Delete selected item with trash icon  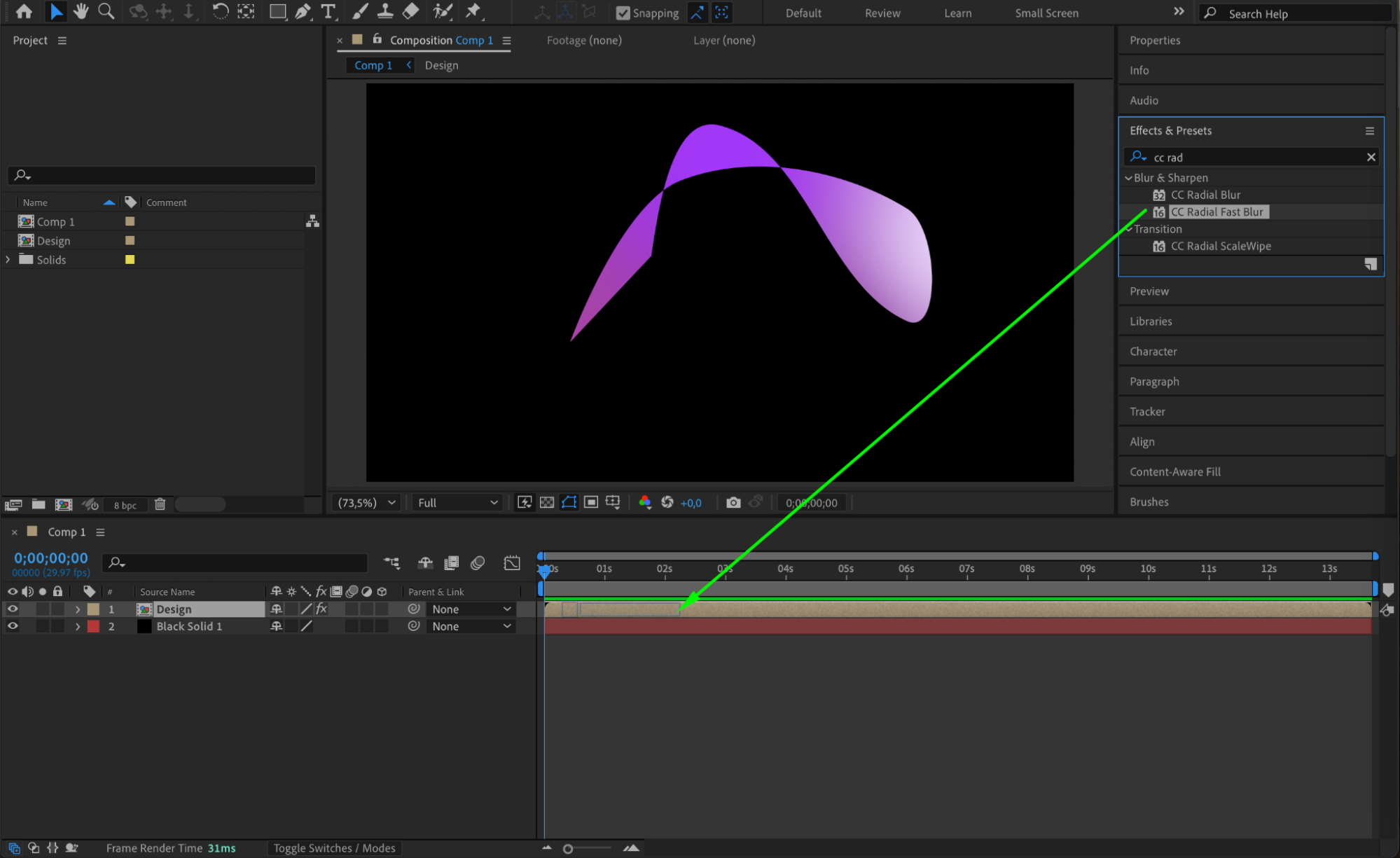[x=160, y=504]
